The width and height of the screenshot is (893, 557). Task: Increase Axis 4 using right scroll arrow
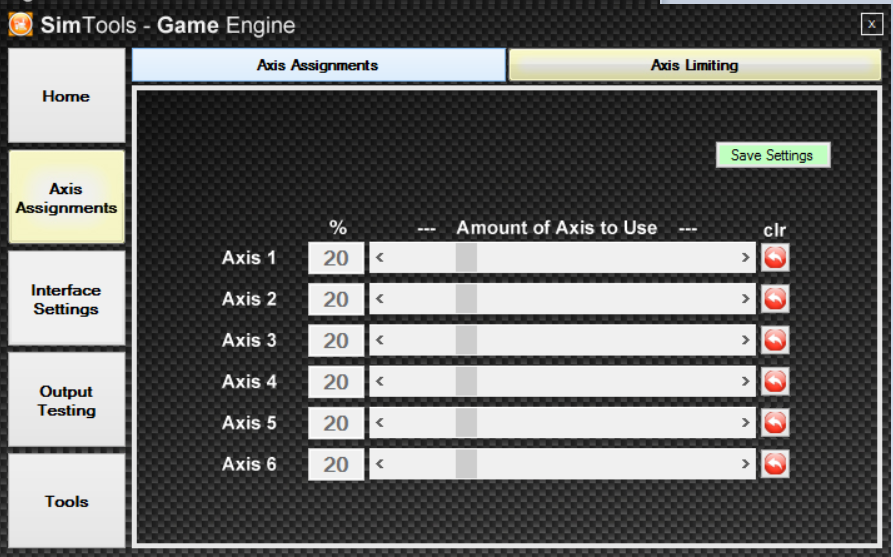(x=745, y=382)
